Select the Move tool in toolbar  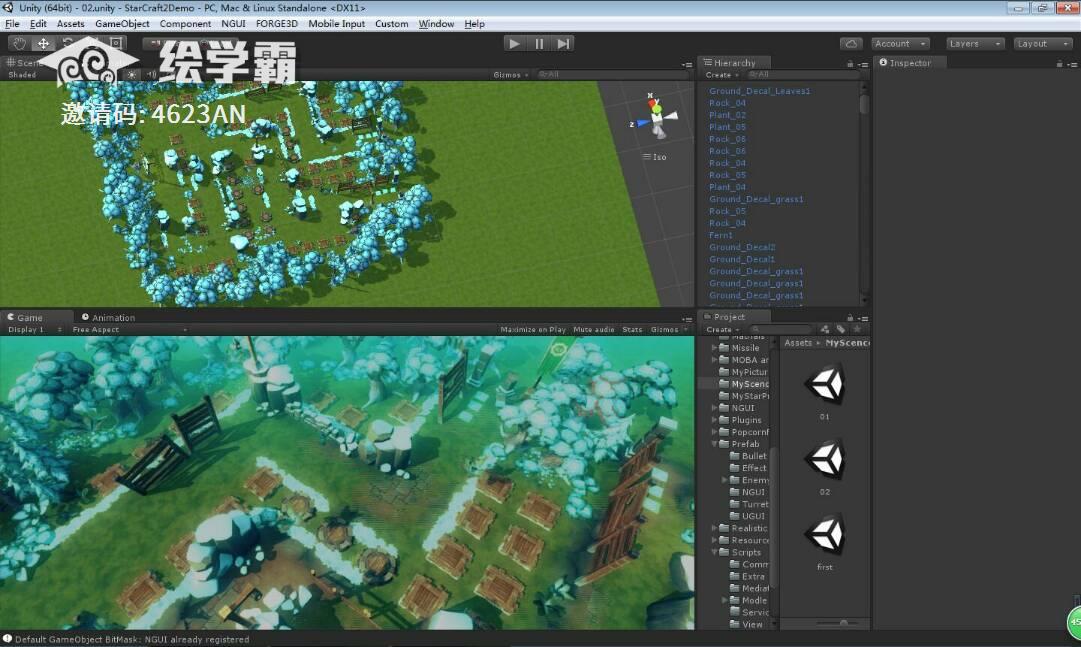coord(43,43)
